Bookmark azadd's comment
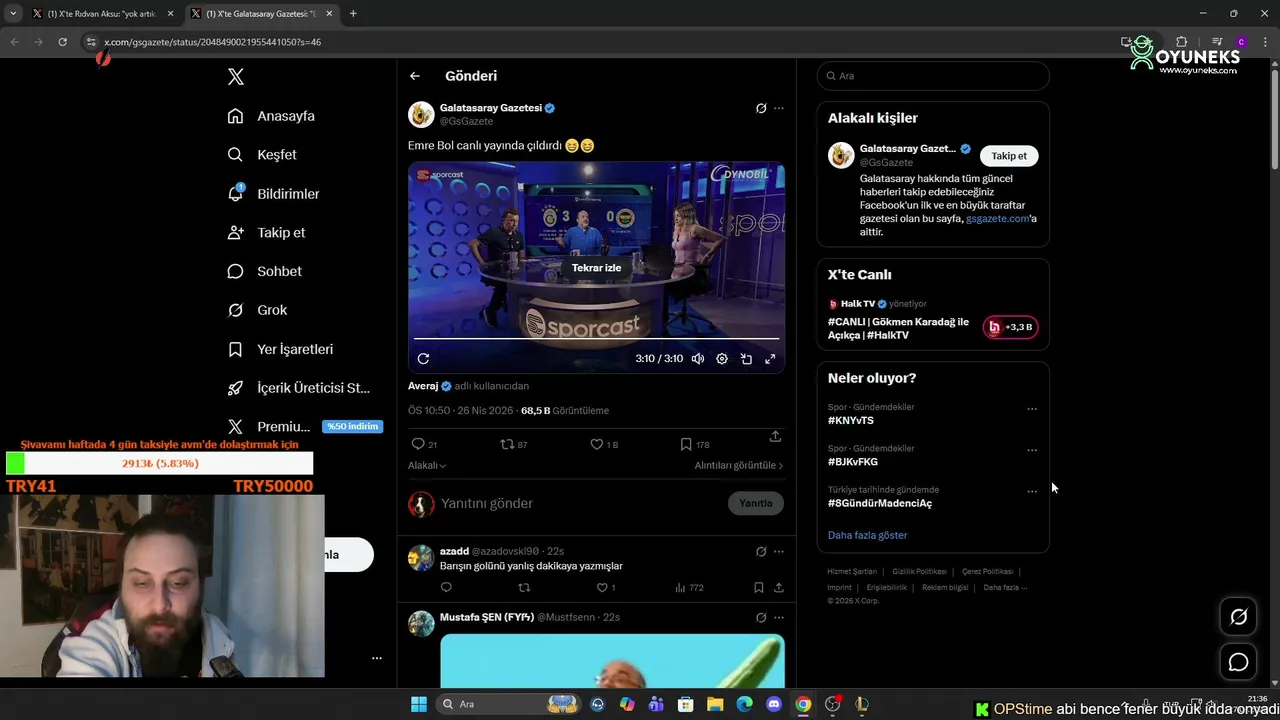 point(759,588)
